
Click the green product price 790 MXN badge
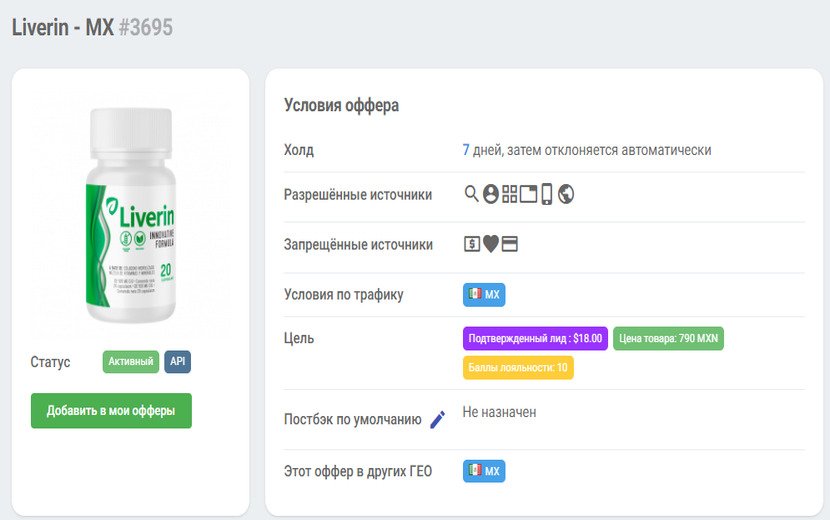[x=668, y=338]
